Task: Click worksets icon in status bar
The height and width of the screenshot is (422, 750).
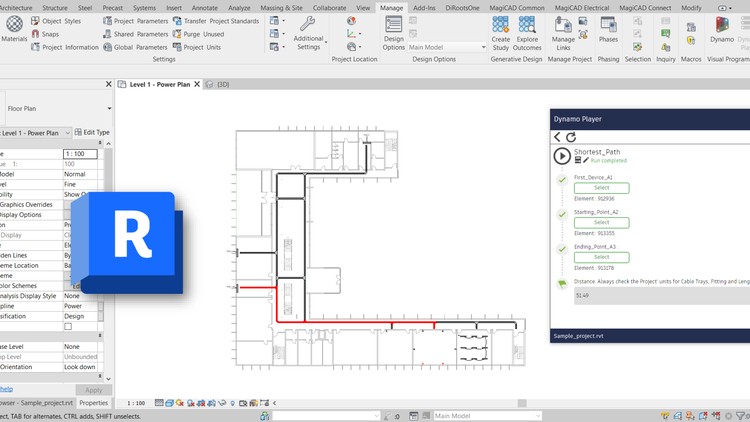Action: click(265, 416)
